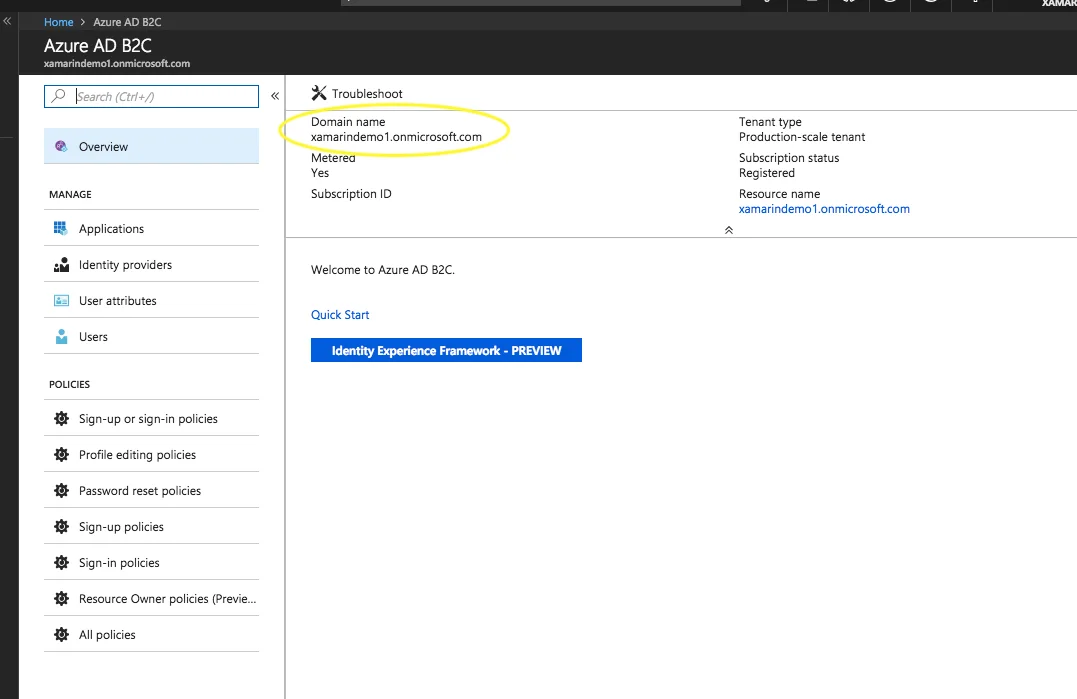This screenshot has width=1077, height=699.
Task: Click the Overview globe icon
Action: point(61,146)
